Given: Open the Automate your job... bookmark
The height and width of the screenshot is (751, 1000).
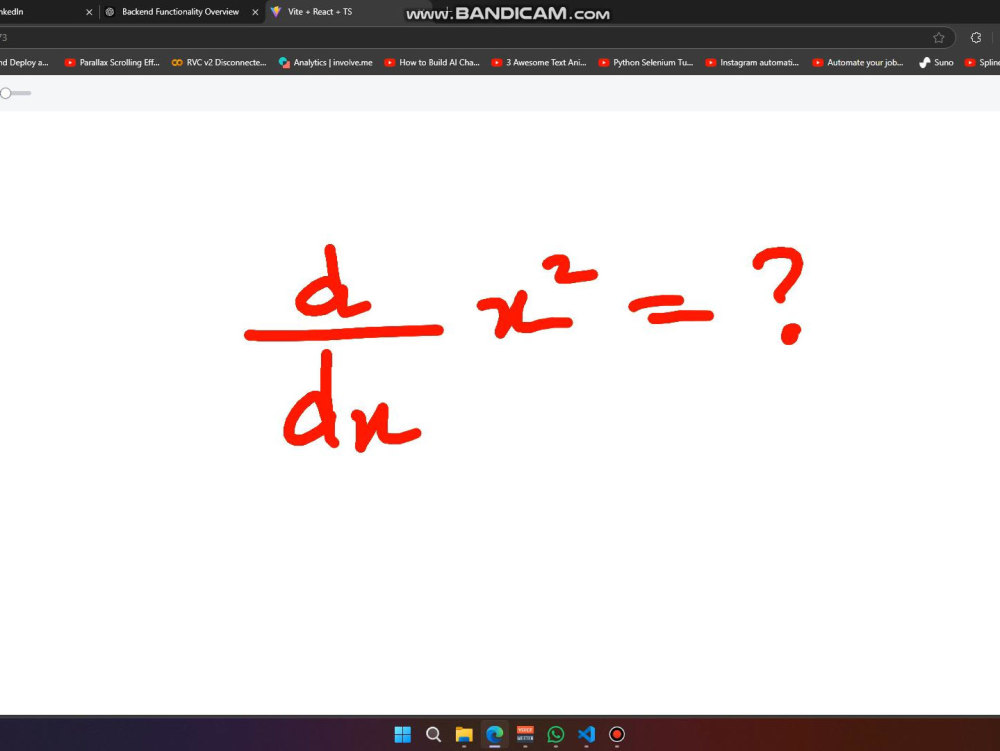Looking at the screenshot, I should (x=858, y=62).
